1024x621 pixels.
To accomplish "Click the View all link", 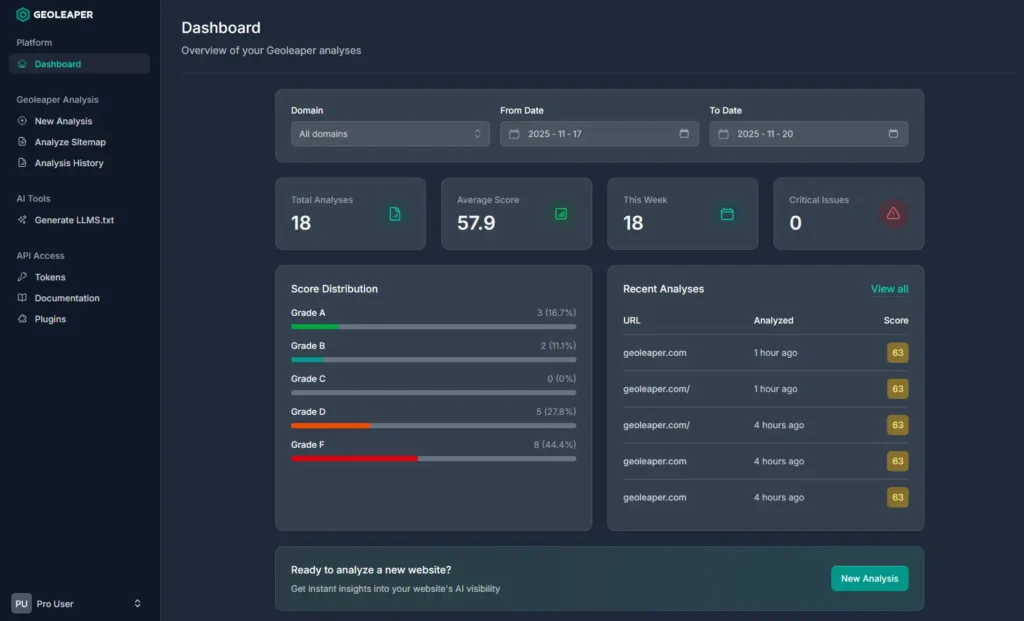I will click(x=889, y=288).
